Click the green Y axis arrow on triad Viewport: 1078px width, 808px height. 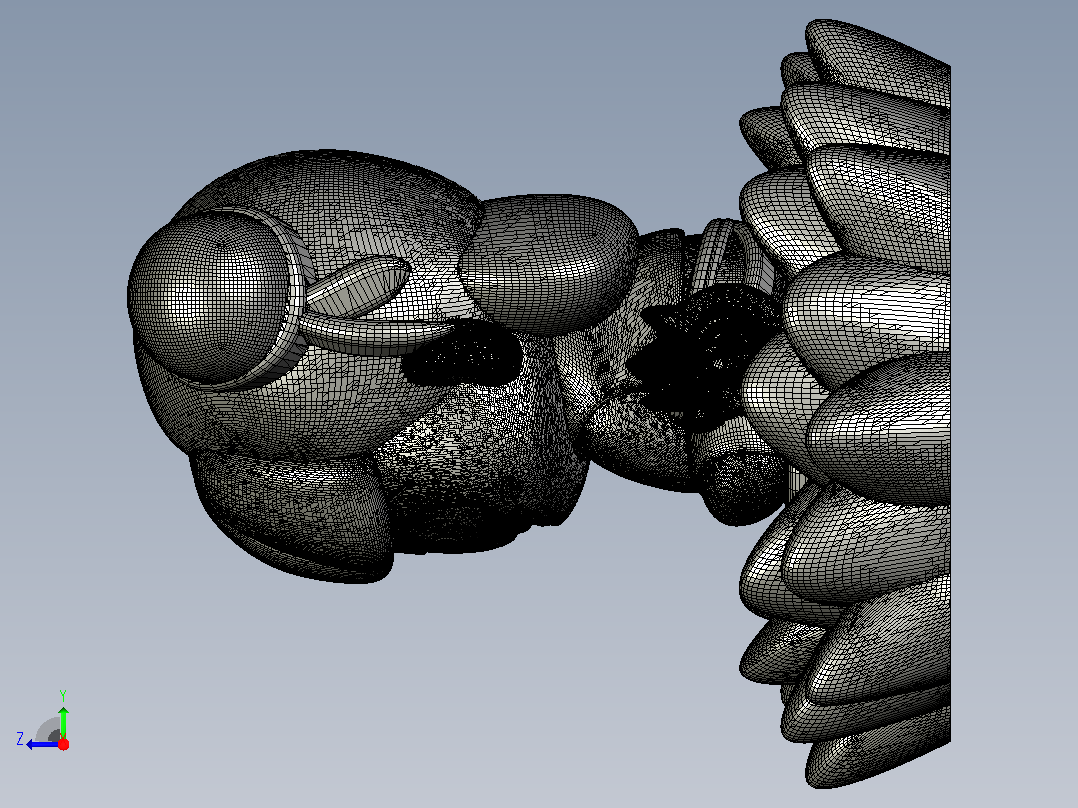coord(63,721)
